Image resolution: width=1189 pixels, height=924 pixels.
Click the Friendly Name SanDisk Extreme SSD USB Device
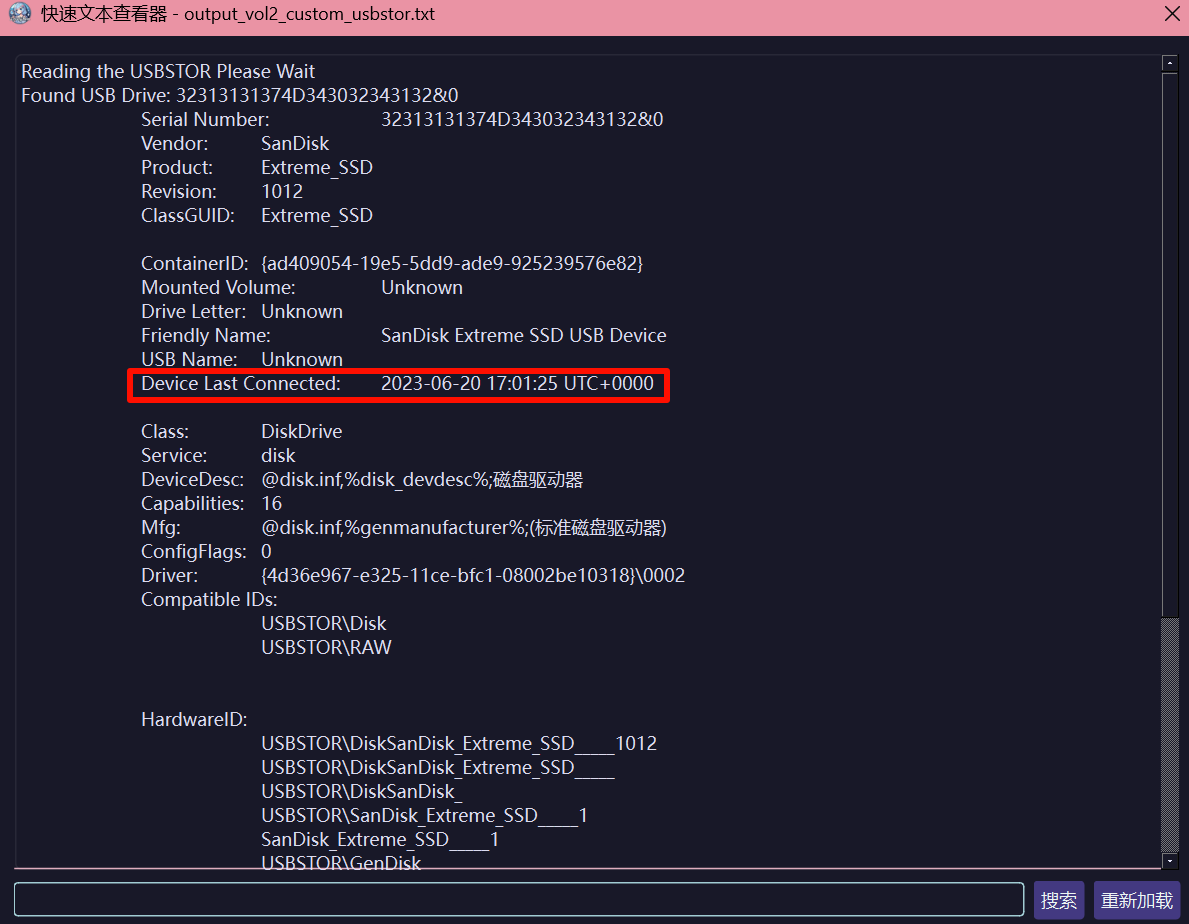pos(523,336)
